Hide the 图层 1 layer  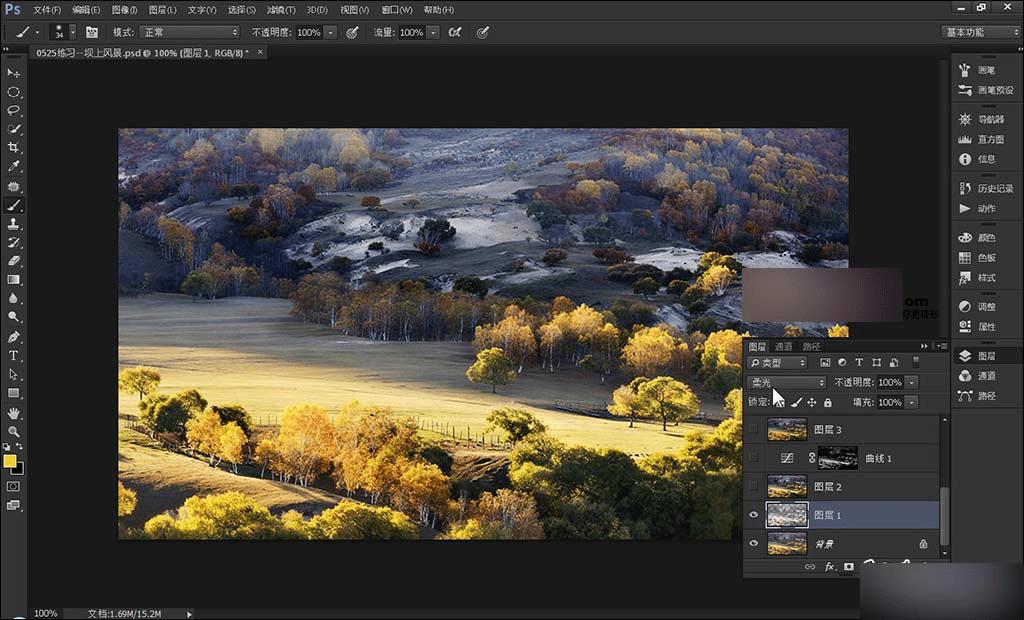click(754, 515)
